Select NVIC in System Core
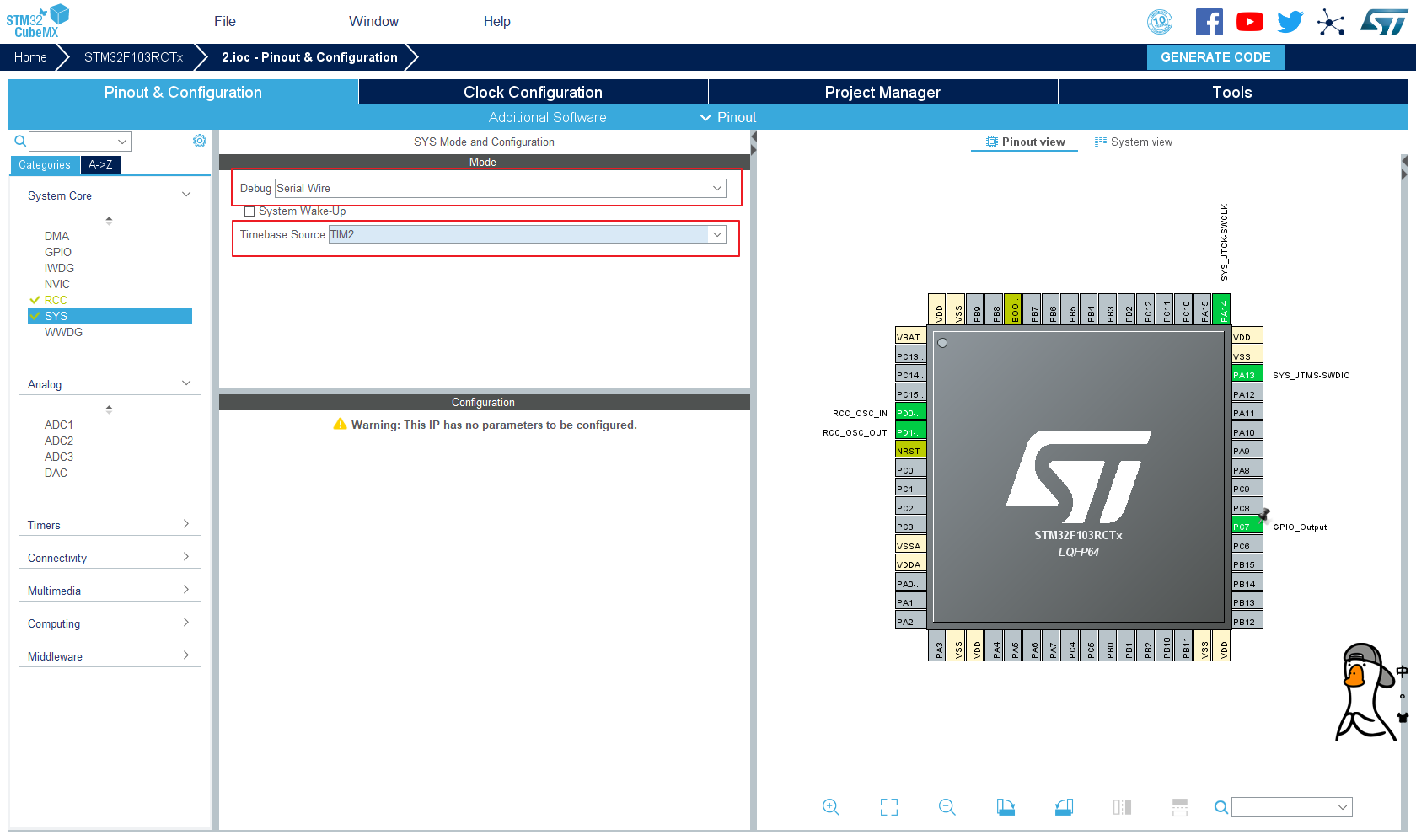Viewport: 1416px width, 840px height. [57, 284]
